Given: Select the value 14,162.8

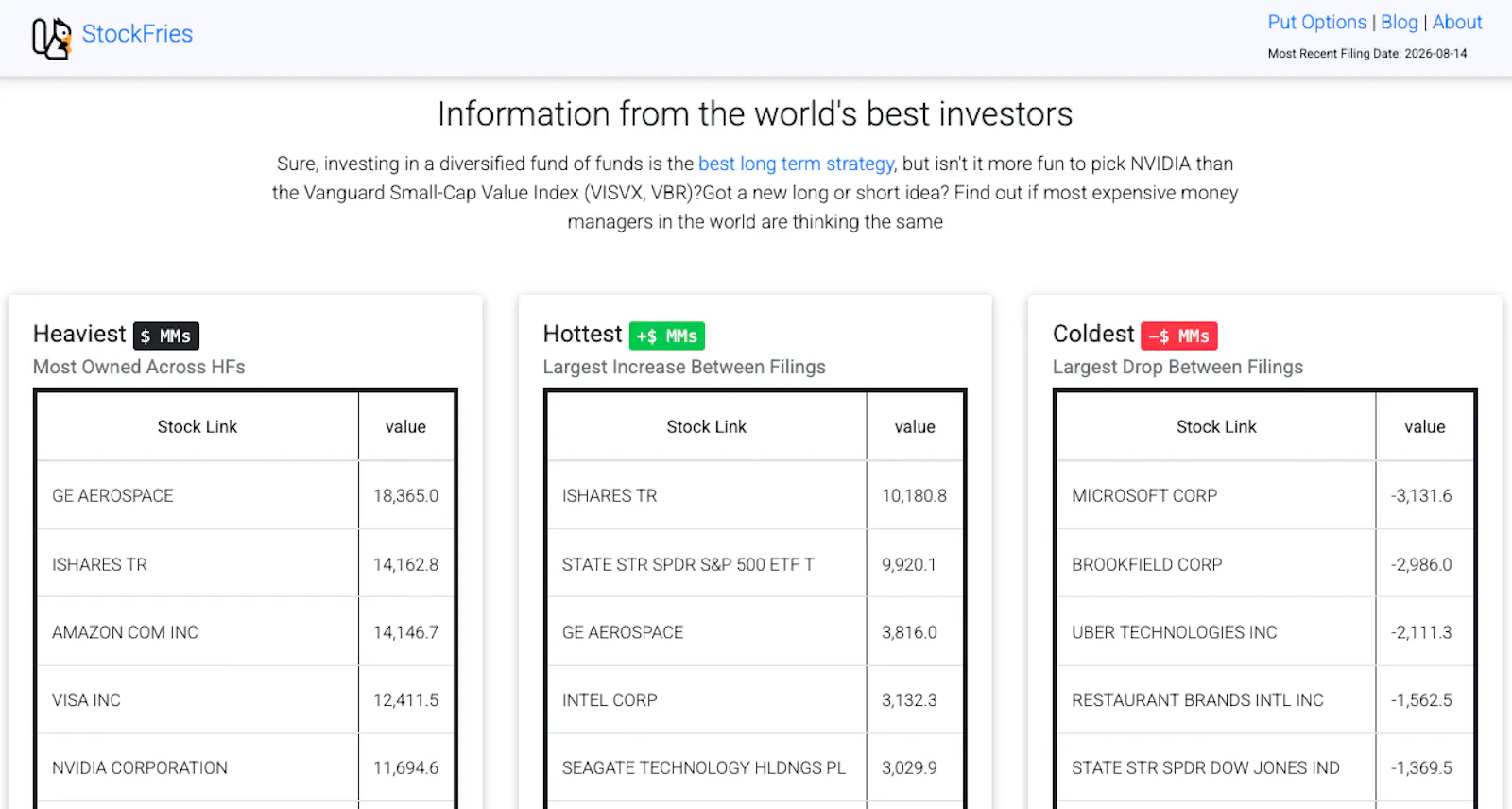Looking at the screenshot, I should pyautogui.click(x=405, y=564).
